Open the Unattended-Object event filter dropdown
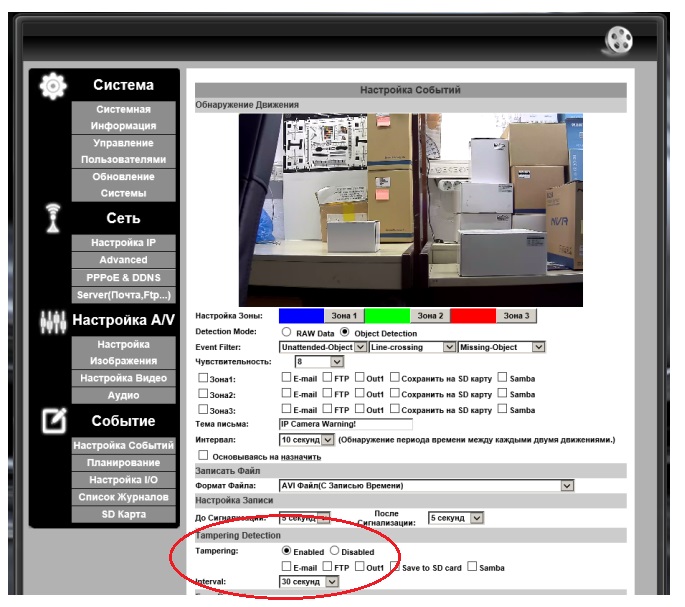685x607 pixels. point(323,347)
